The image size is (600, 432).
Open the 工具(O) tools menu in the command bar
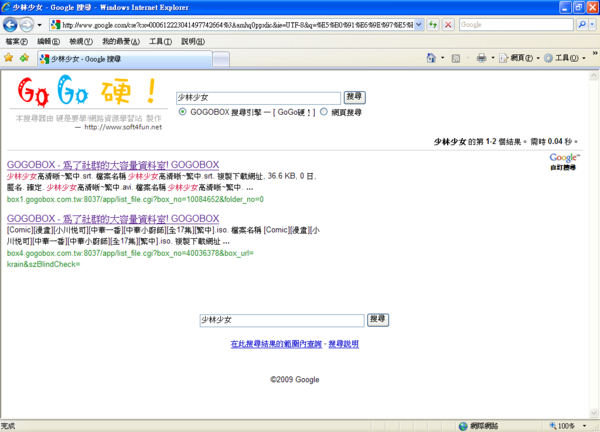click(564, 58)
